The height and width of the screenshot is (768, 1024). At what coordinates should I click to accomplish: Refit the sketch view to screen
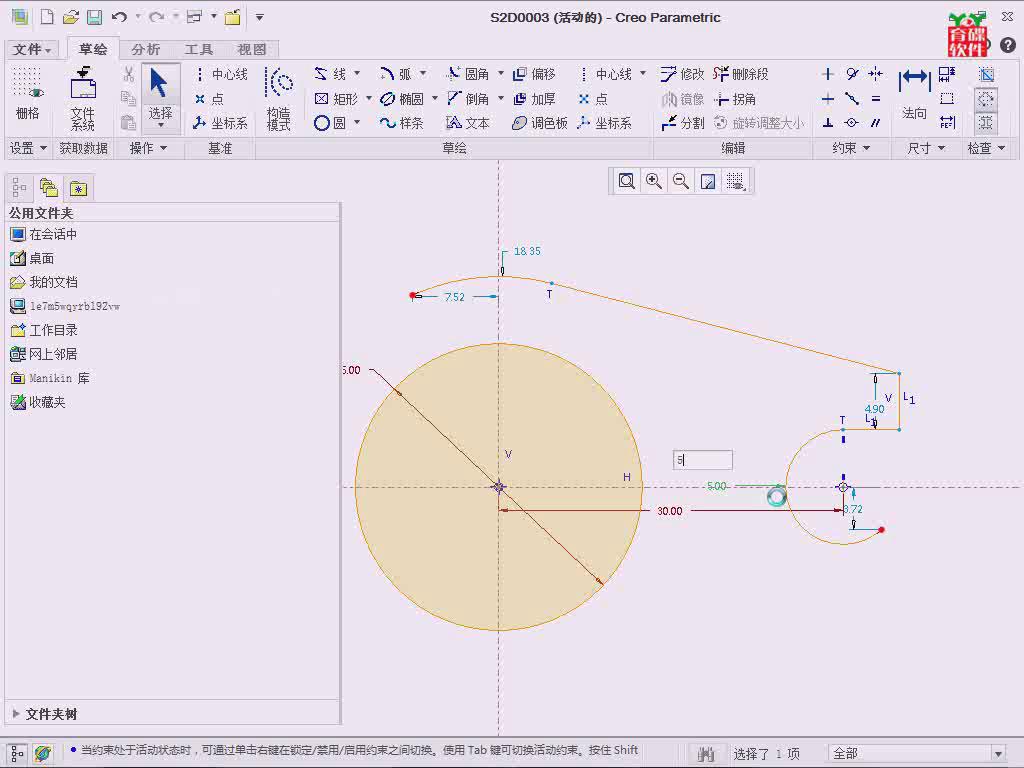point(626,181)
